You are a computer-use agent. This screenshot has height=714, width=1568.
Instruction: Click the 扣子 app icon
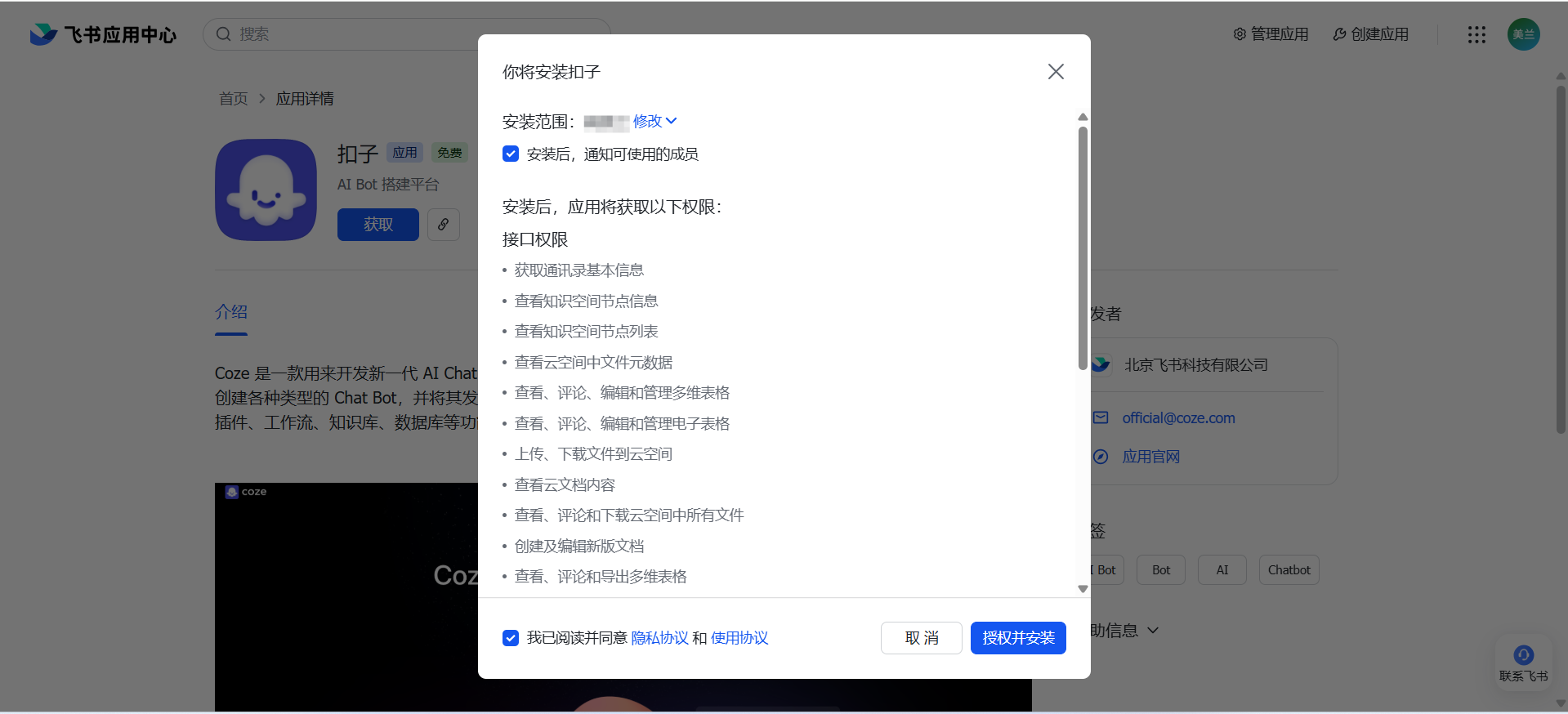(x=266, y=190)
